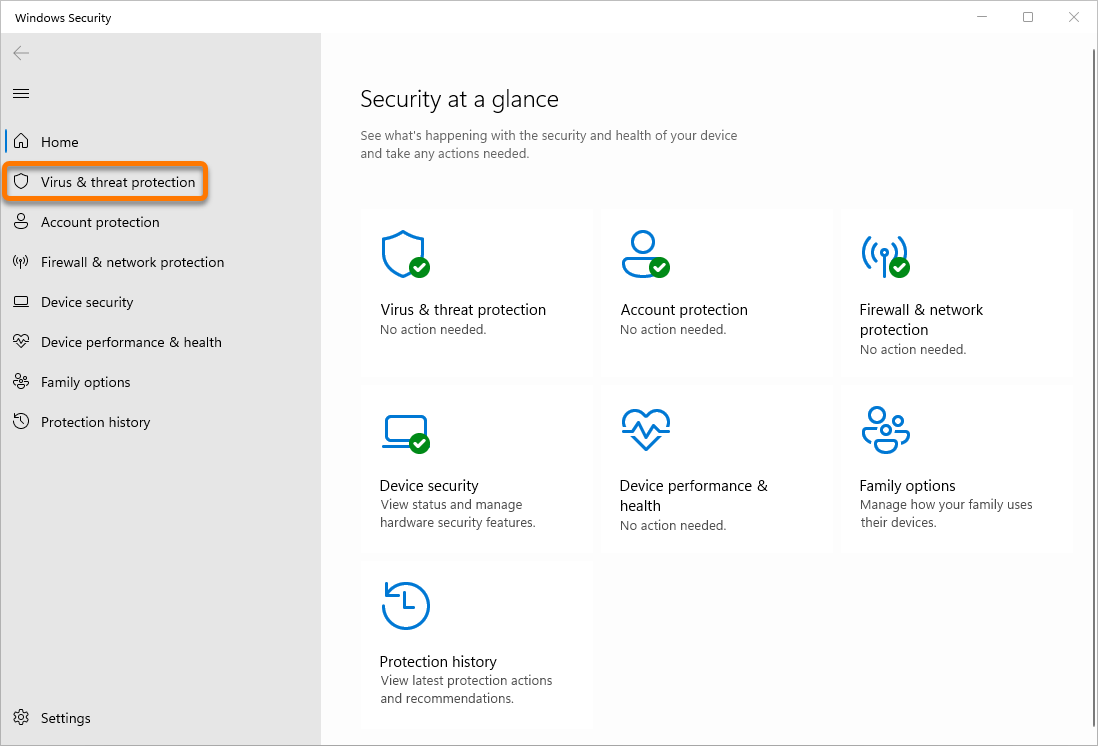Click the person icon for Account protection in the sidebar

tap(21, 222)
